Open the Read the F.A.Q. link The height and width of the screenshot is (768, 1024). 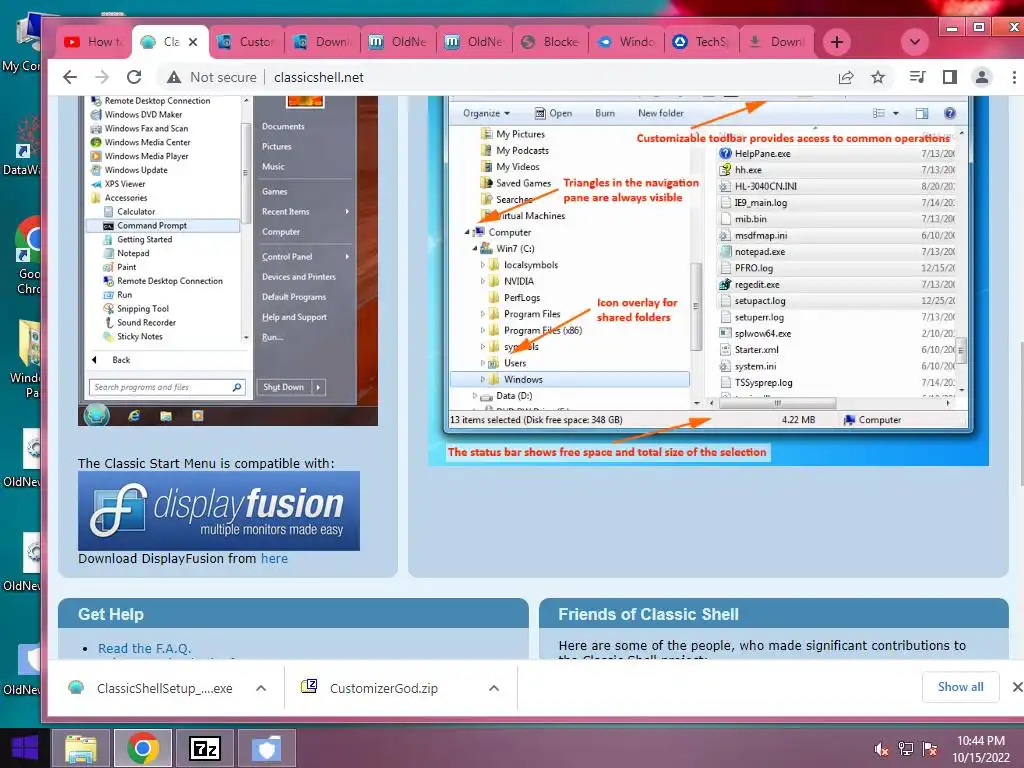pyautogui.click(x=144, y=648)
